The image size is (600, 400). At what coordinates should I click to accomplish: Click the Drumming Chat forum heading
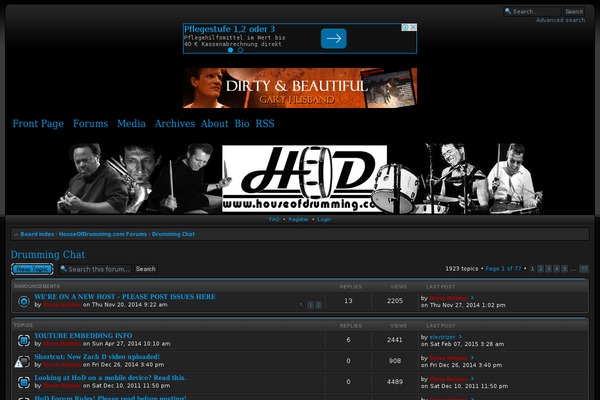pos(48,255)
